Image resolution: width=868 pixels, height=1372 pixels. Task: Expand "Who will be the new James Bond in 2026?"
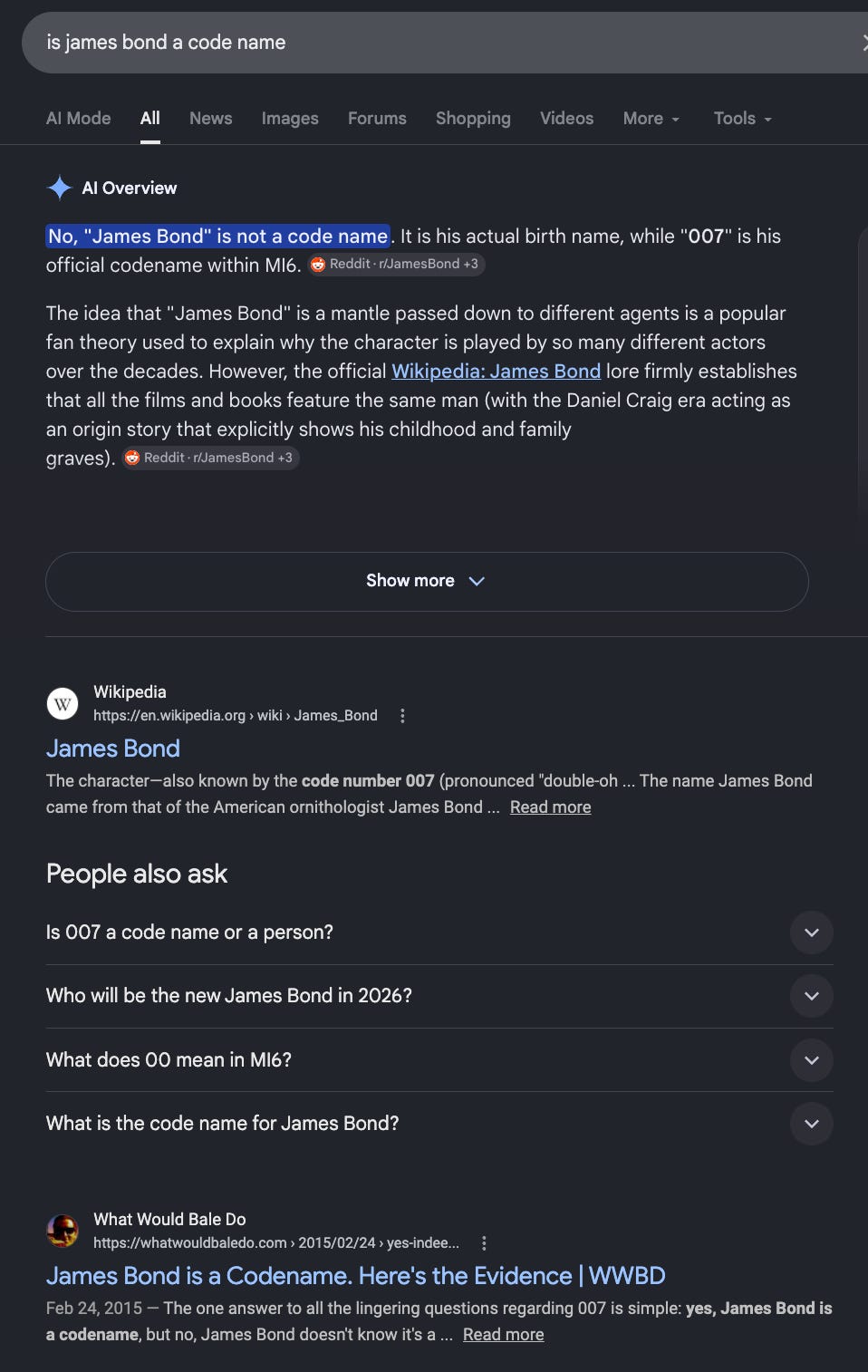click(x=439, y=996)
